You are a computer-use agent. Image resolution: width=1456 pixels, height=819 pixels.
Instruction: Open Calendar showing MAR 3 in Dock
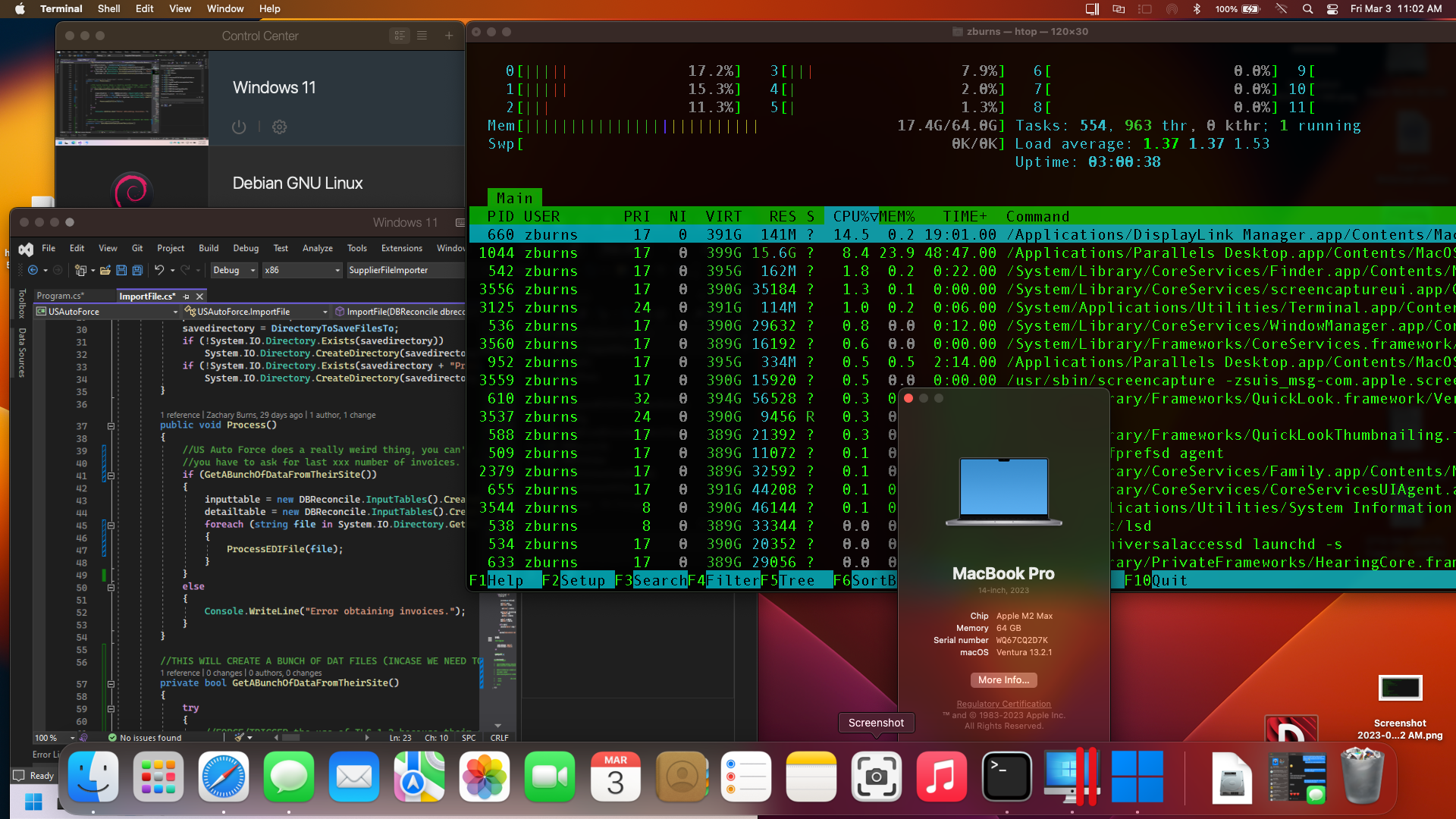pyautogui.click(x=615, y=777)
